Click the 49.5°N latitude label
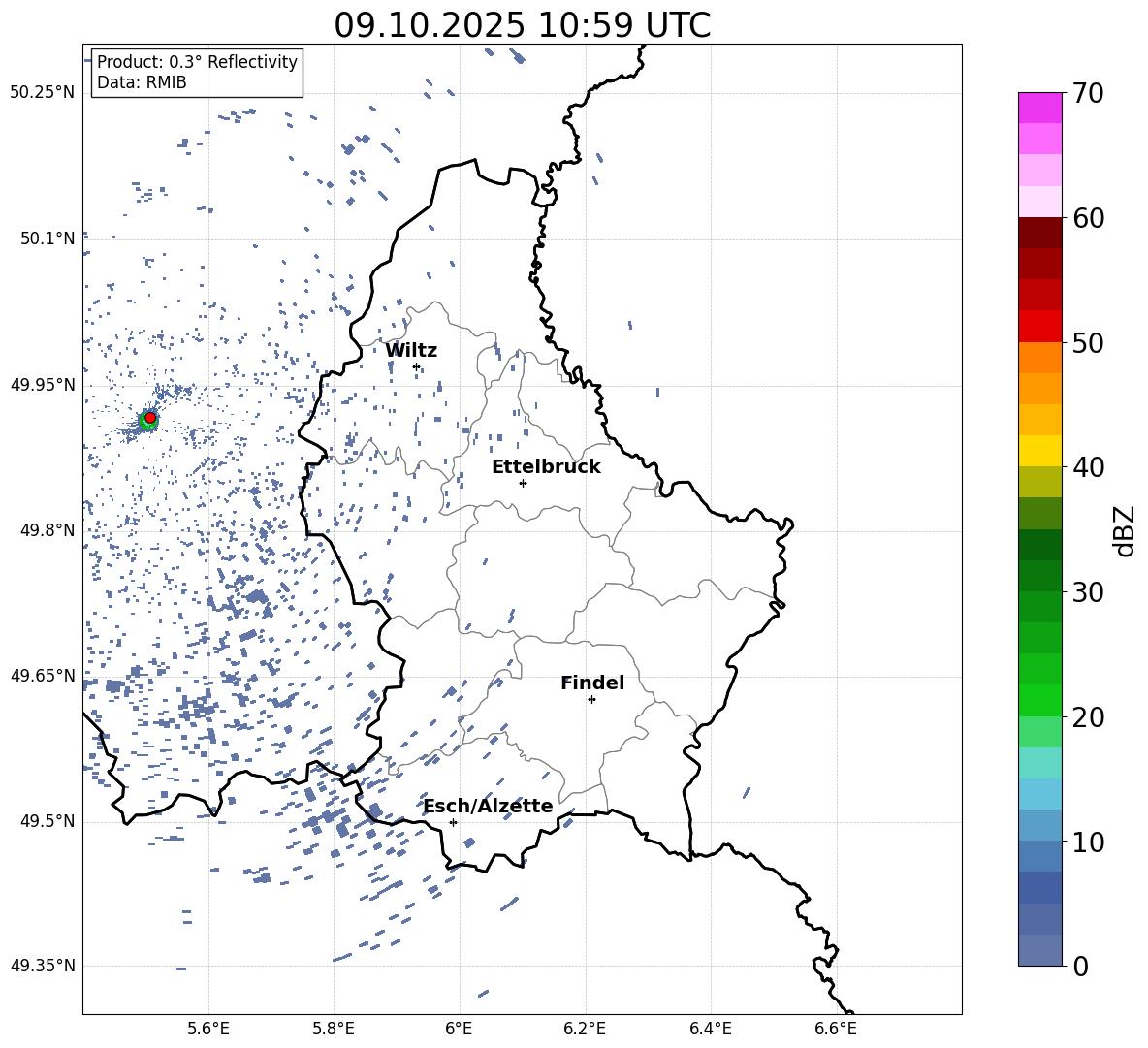This screenshot has width=1148, height=1048. coord(48,821)
